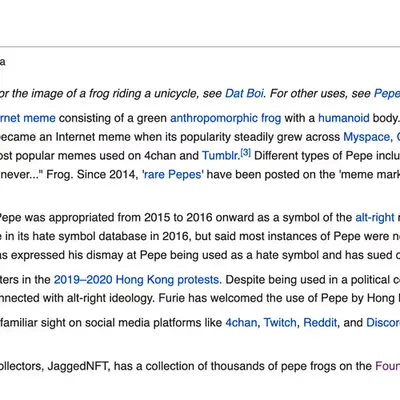Click the partially shown Internet meme link
Image resolution: width=400 pixels, height=400 pixels.
tap(28, 118)
